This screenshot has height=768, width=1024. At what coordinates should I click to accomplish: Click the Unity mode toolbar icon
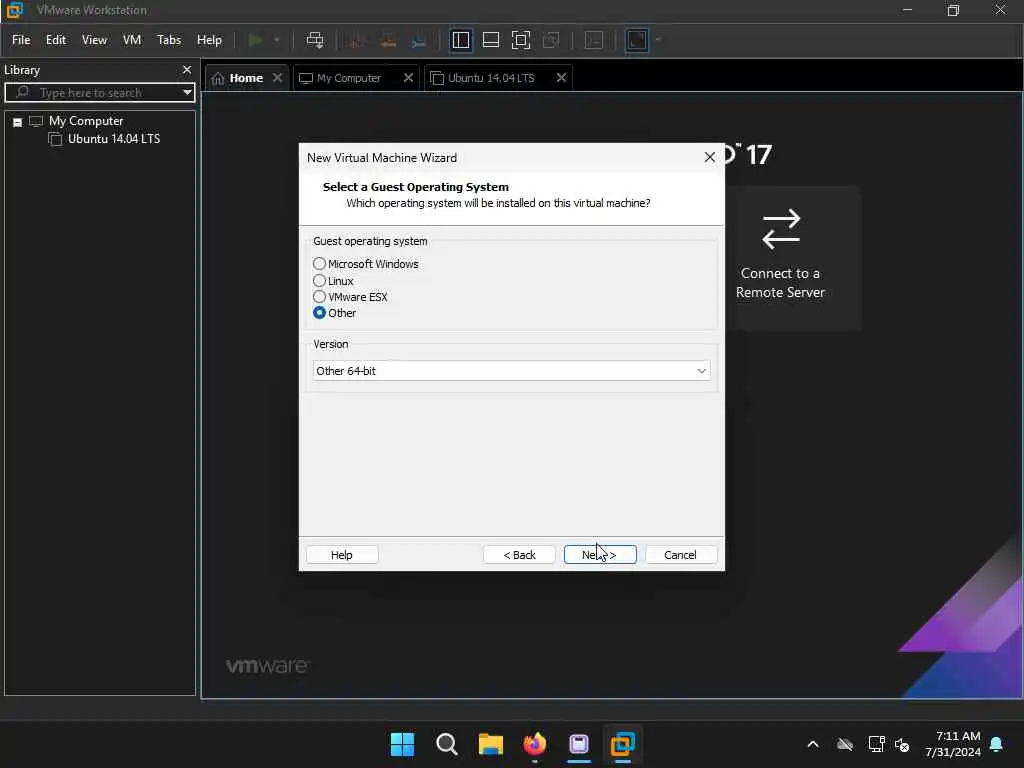(x=551, y=40)
